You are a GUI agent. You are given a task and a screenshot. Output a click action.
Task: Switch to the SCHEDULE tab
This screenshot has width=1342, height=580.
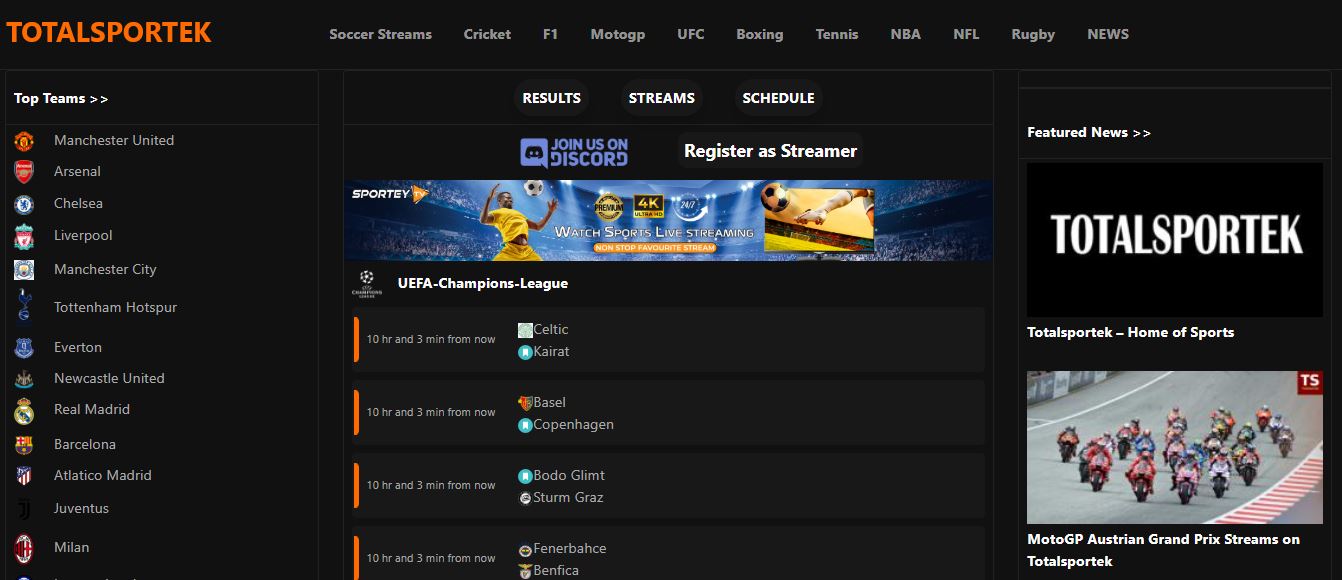click(778, 98)
